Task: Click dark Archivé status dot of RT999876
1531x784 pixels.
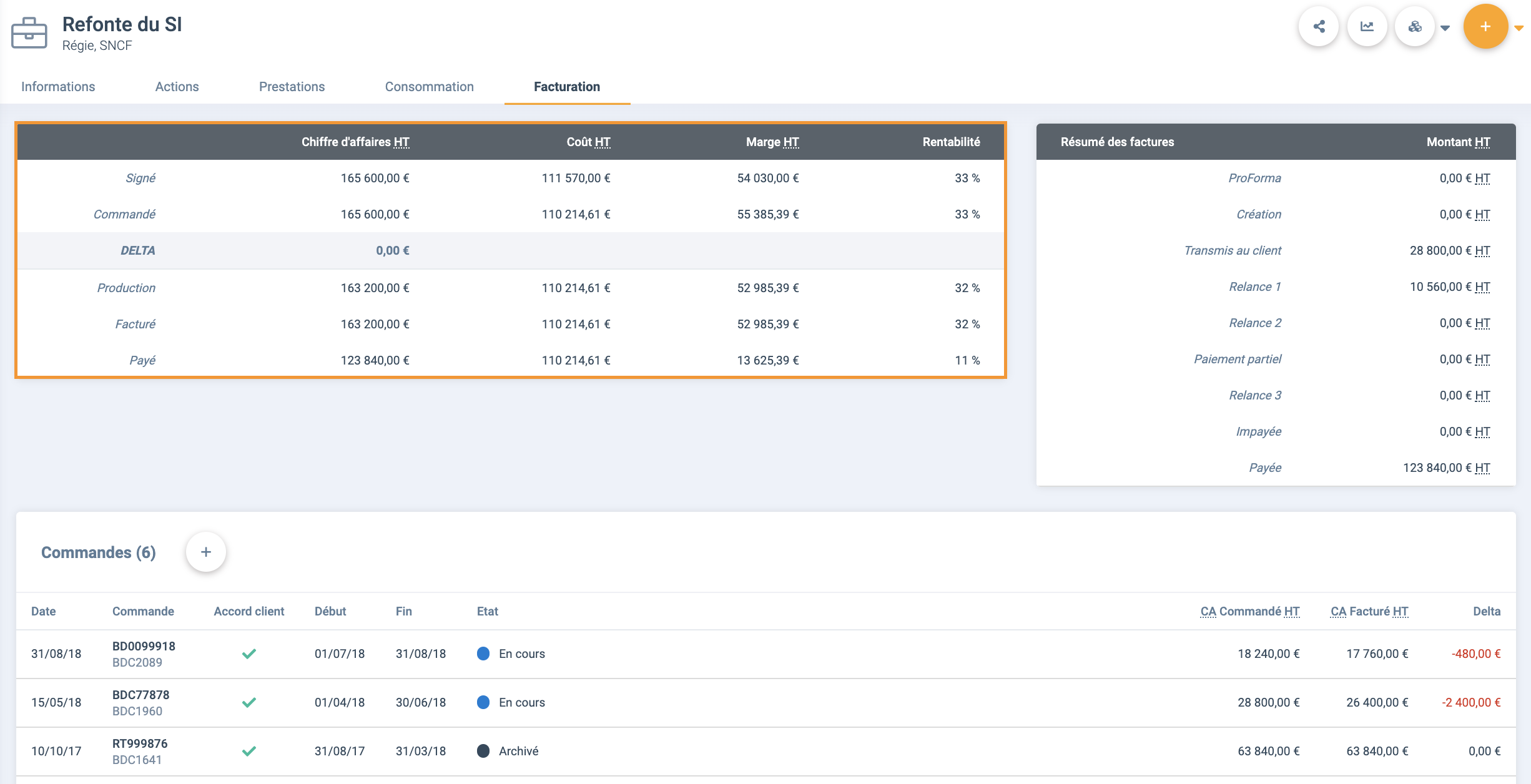Action: point(483,751)
